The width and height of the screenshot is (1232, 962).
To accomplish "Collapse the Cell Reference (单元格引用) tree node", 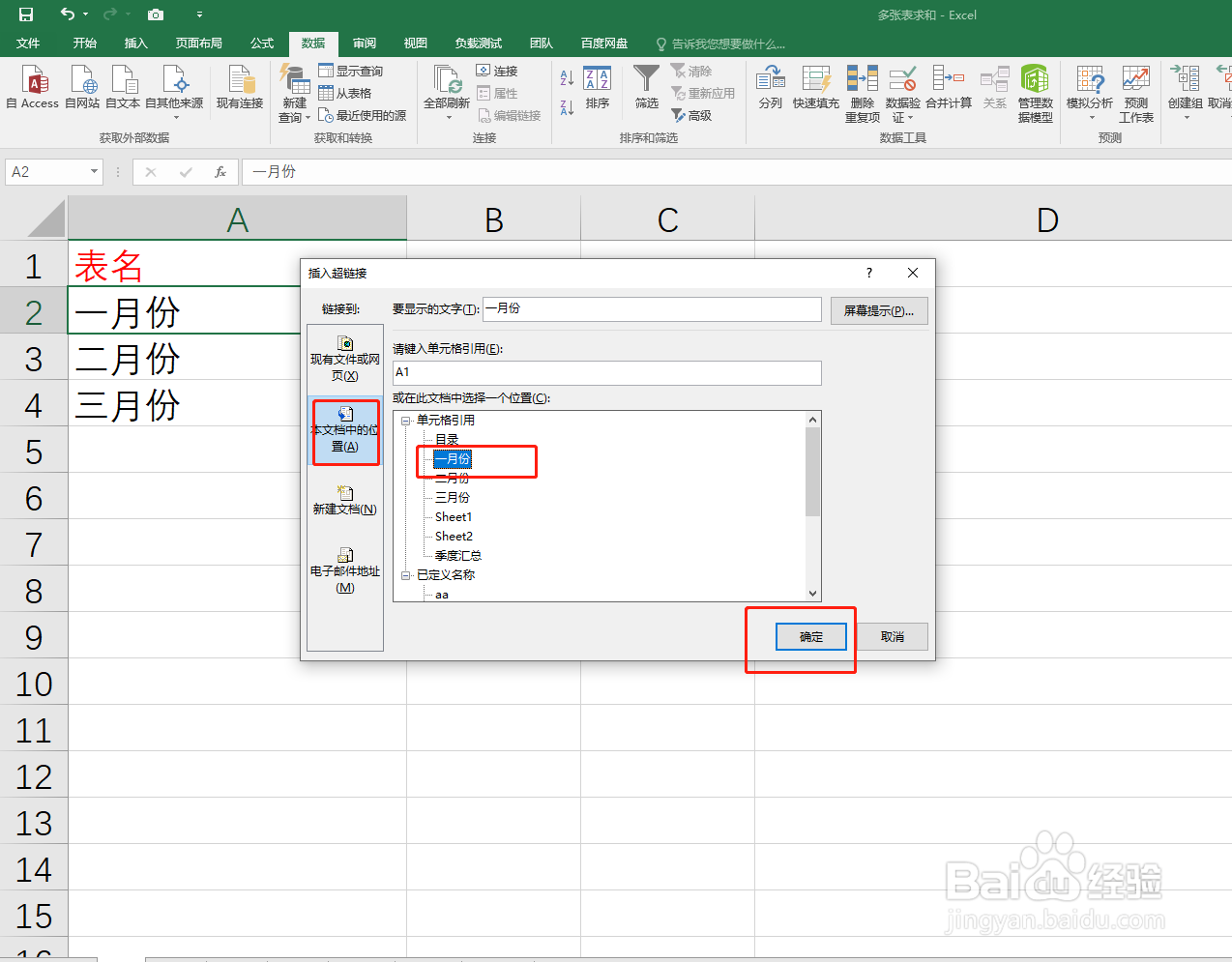I will [406, 421].
